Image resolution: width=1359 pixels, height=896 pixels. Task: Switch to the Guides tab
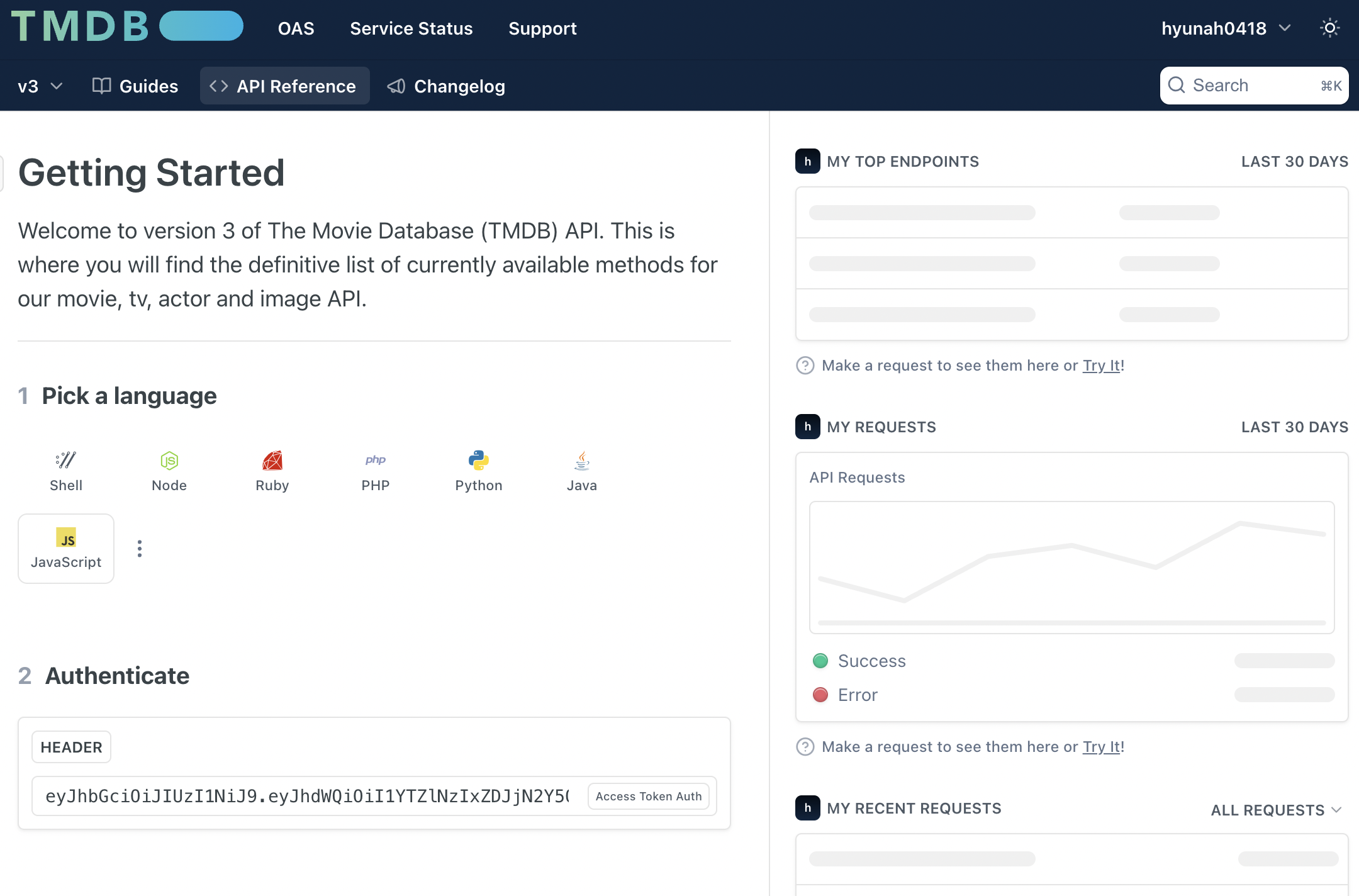[135, 86]
